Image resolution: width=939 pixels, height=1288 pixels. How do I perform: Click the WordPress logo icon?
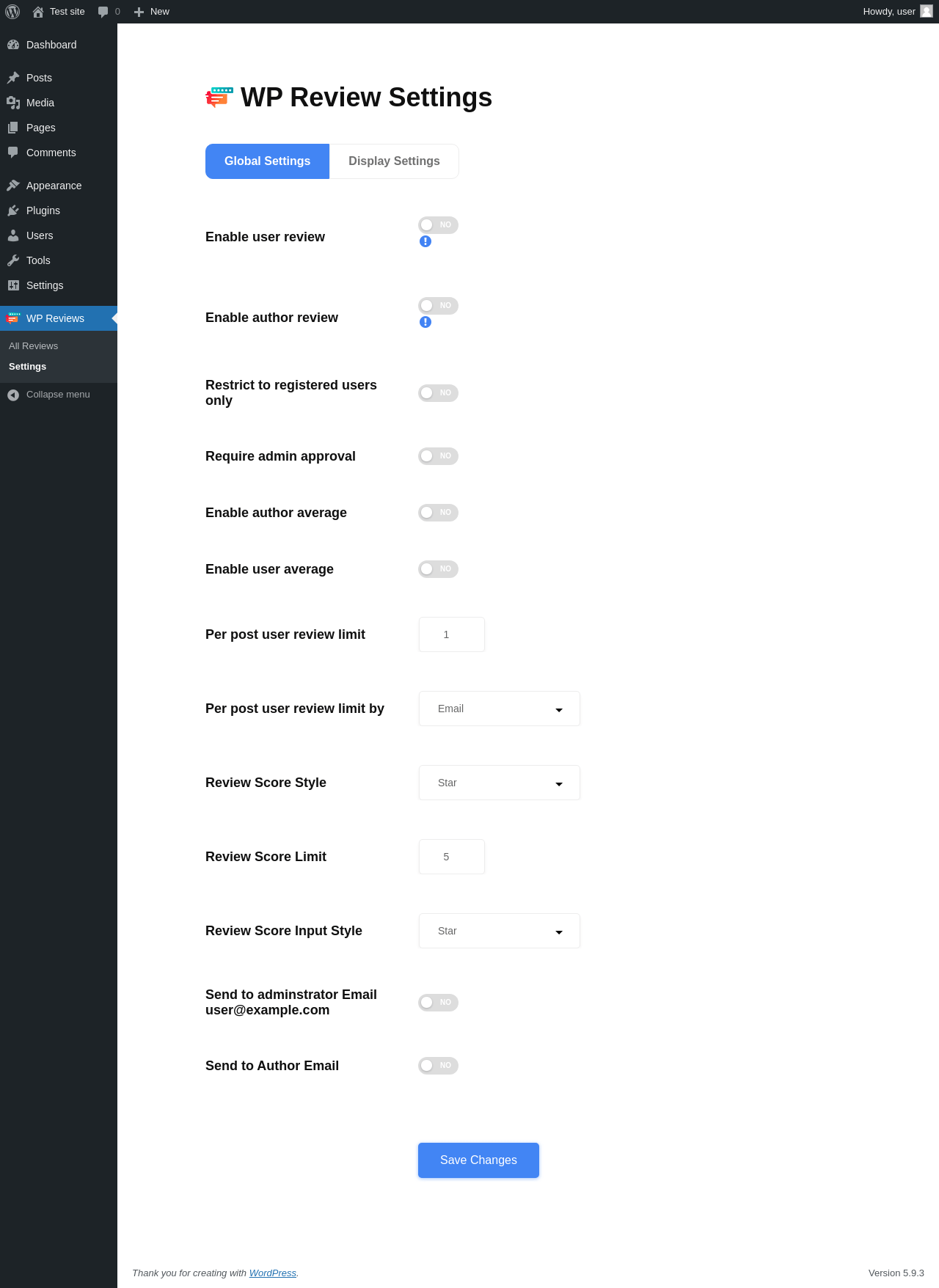(x=12, y=12)
